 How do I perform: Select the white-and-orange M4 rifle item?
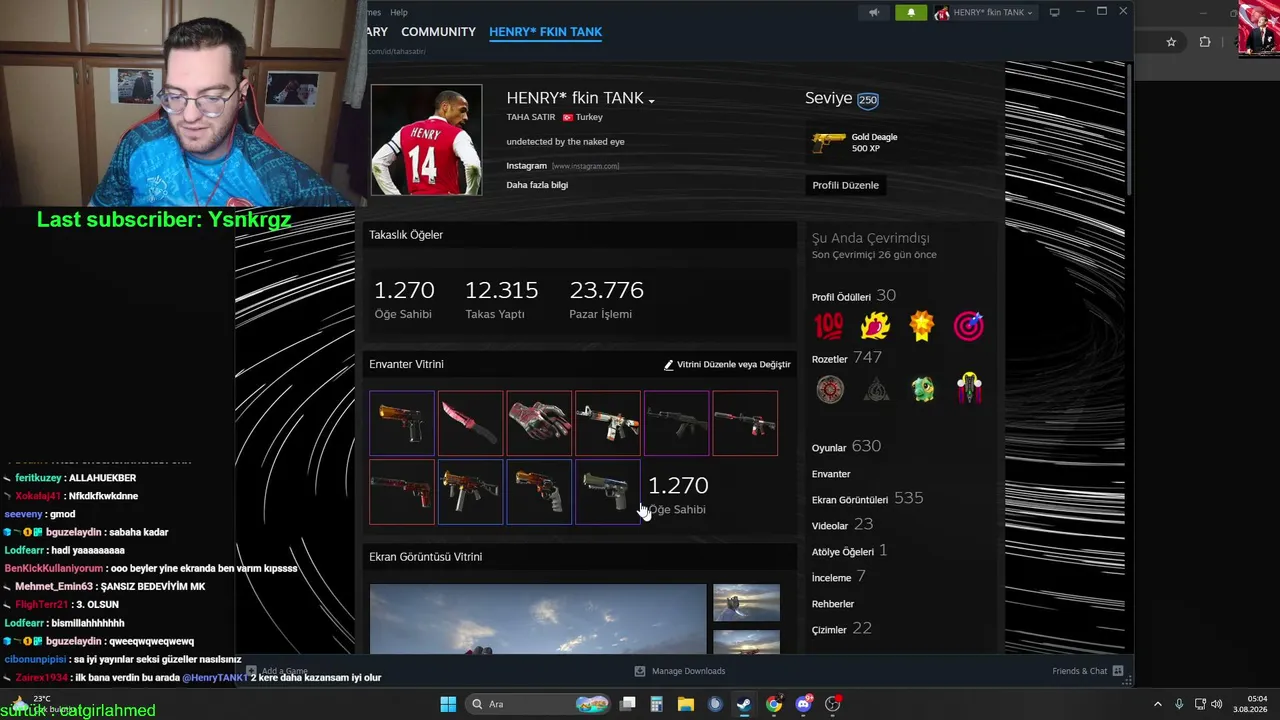608,423
